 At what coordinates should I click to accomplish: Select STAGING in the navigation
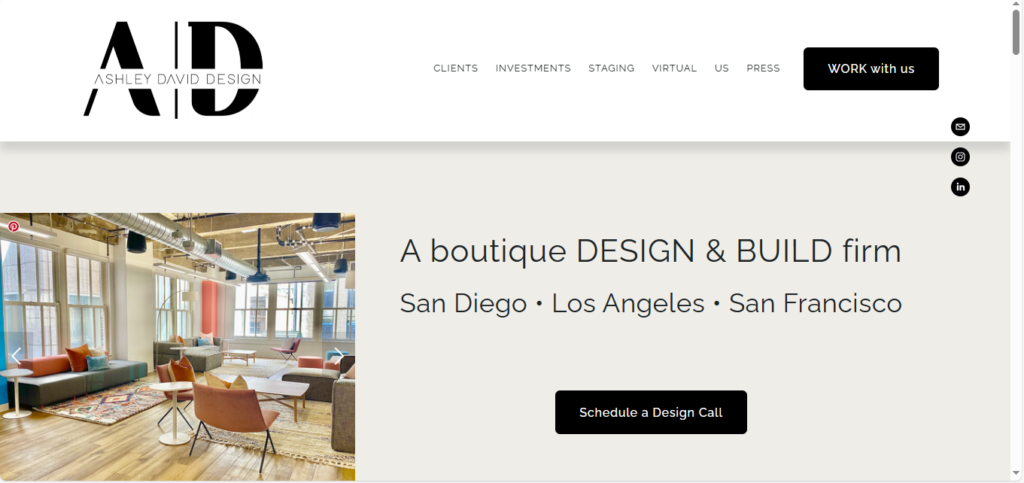(x=611, y=69)
